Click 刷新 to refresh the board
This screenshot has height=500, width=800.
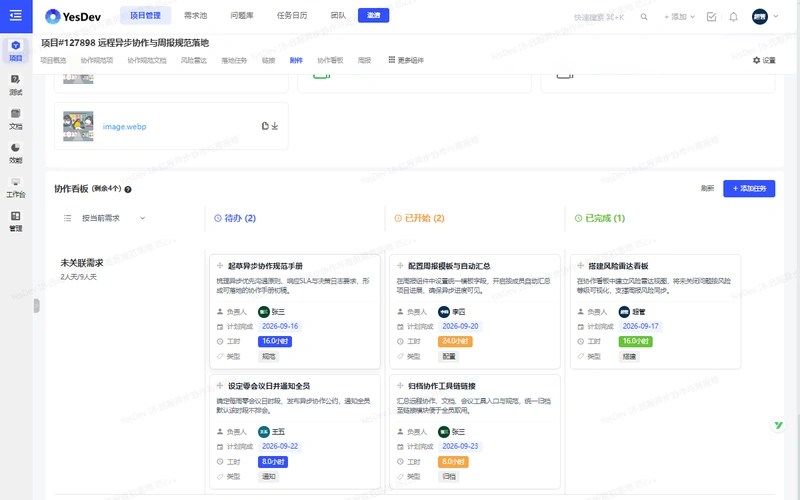pyautogui.click(x=707, y=189)
